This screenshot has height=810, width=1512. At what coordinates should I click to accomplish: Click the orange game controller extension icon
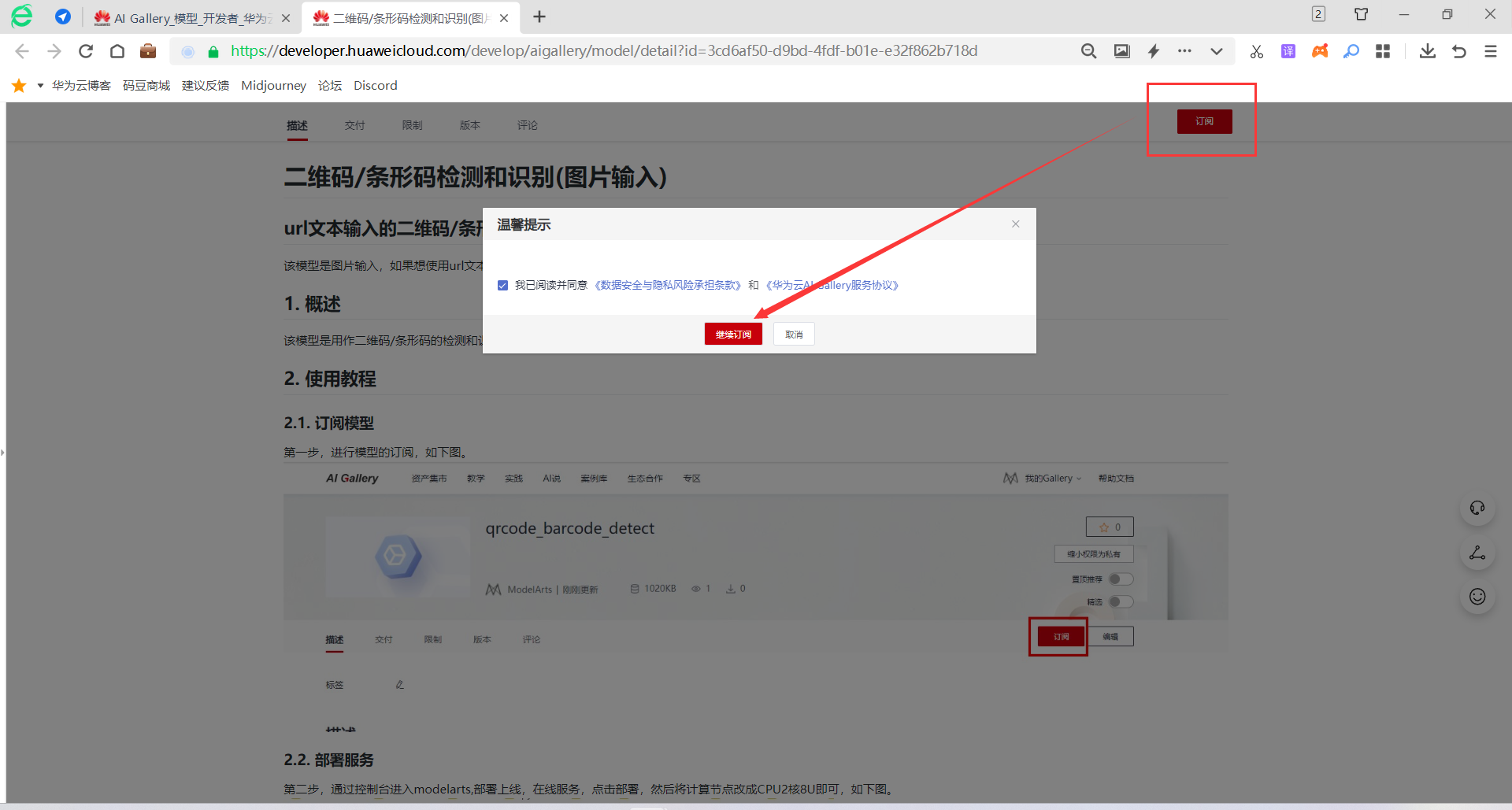click(x=1320, y=51)
